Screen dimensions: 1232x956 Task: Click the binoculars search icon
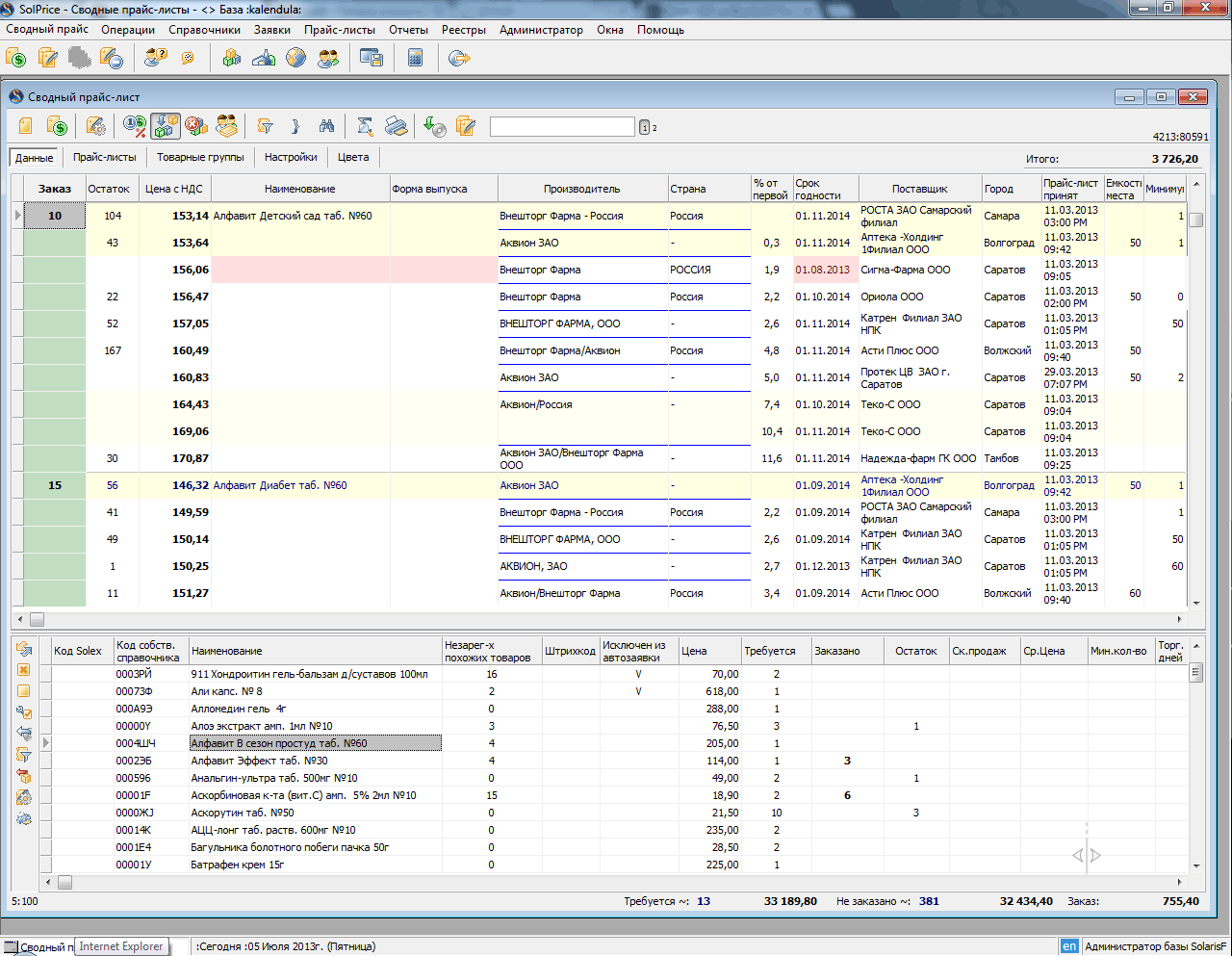tap(326, 126)
